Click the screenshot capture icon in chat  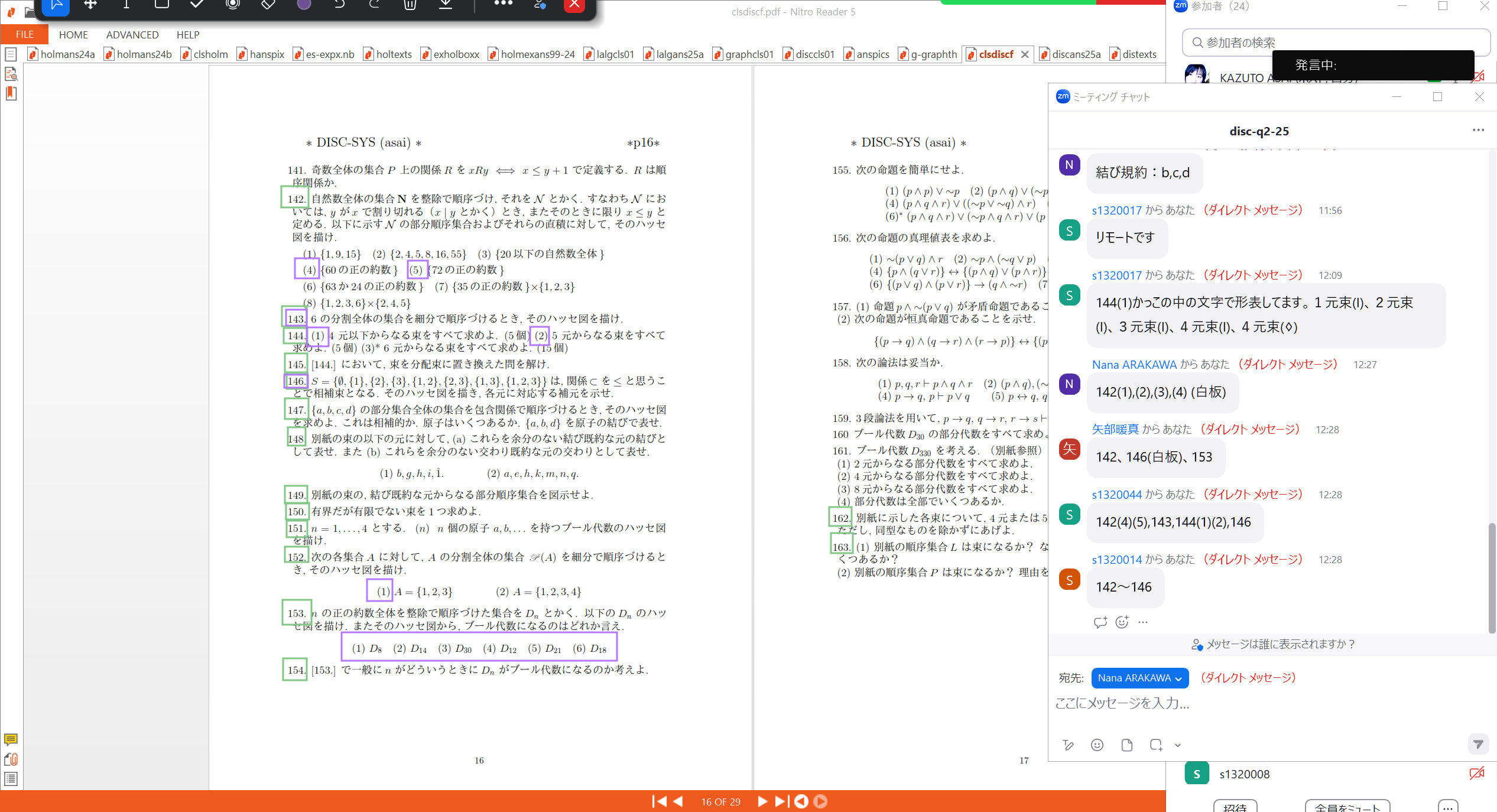1156,745
